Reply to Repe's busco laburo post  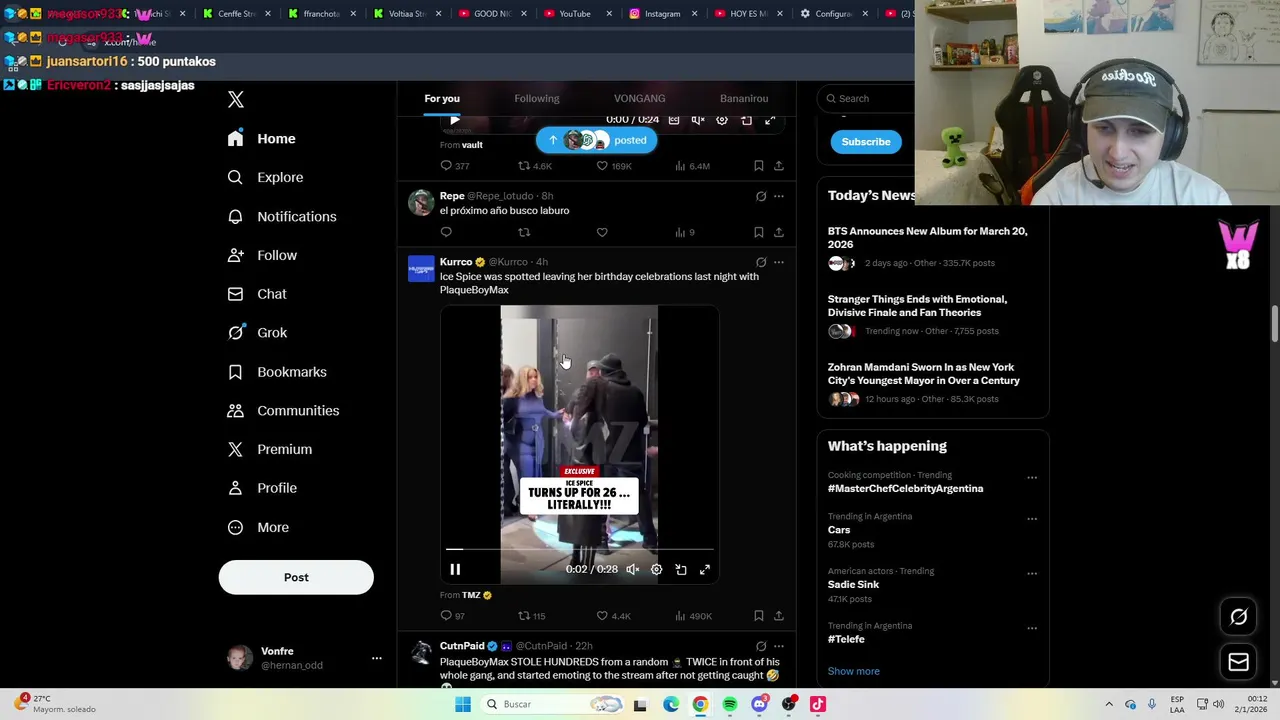(x=446, y=232)
